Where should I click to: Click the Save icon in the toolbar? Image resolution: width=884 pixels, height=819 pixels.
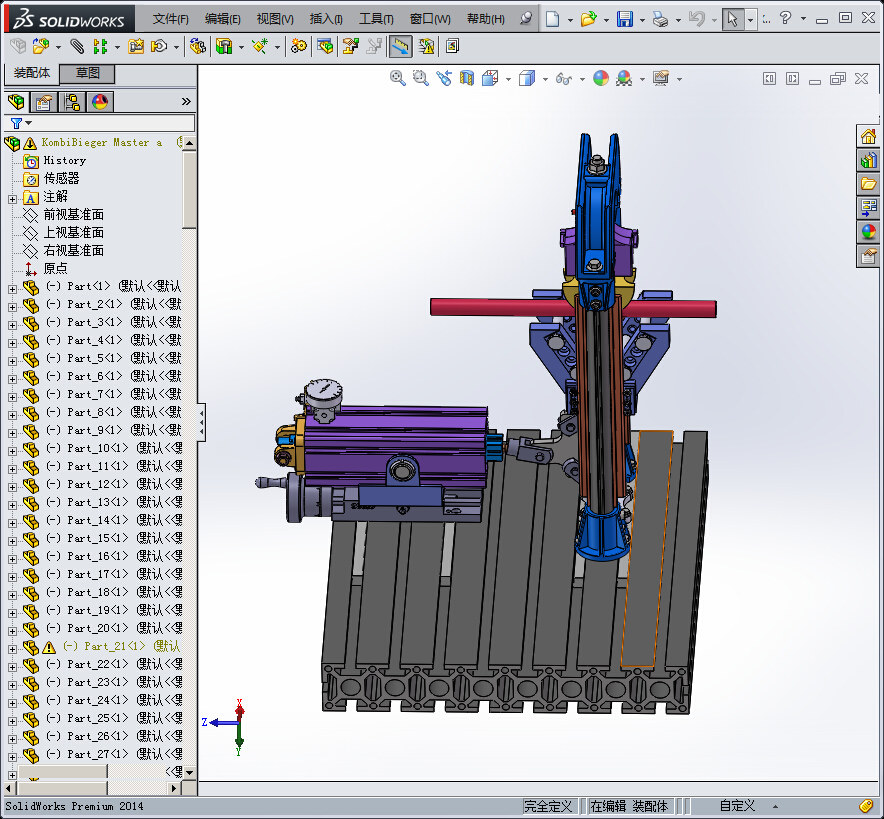pos(625,19)
